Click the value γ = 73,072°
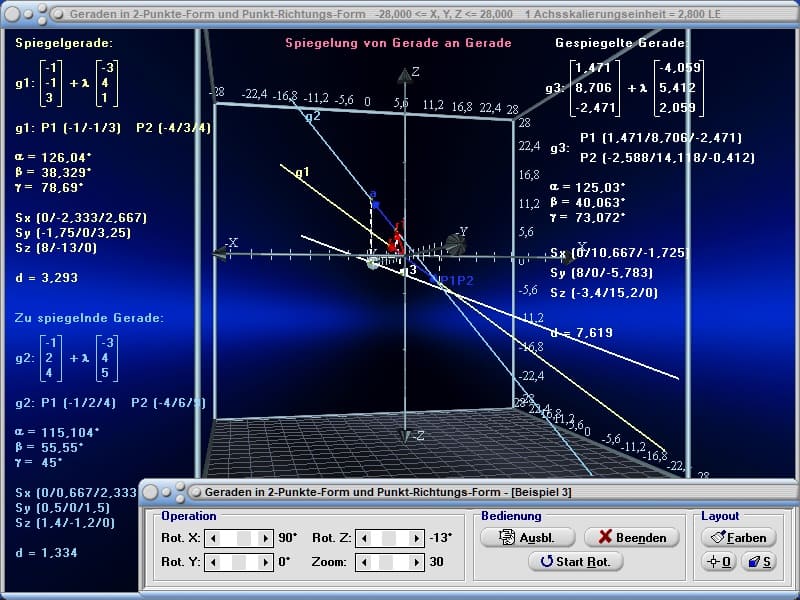800x600 pixels. 588,218
